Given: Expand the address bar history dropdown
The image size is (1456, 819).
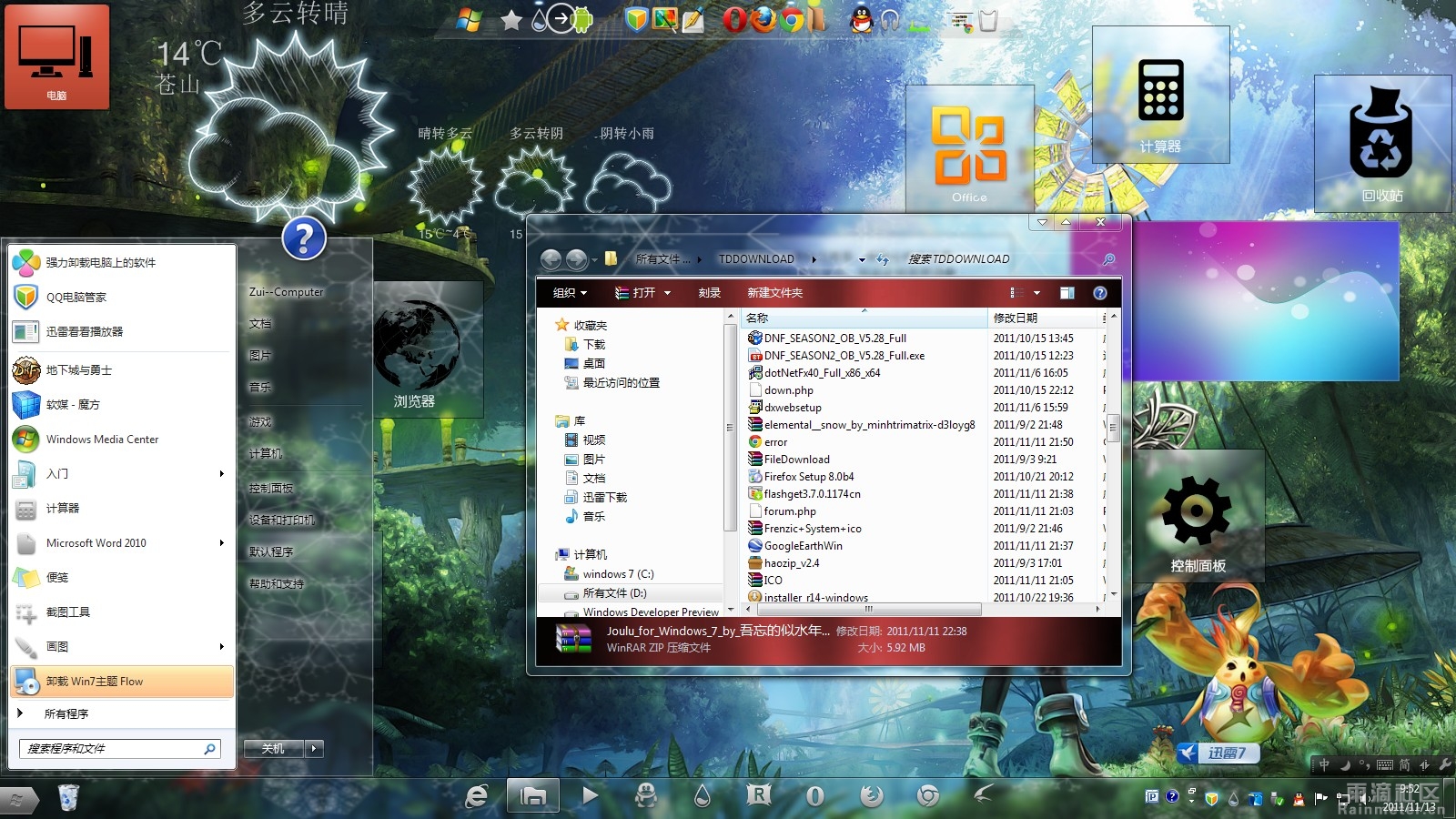Looking at the screenshot, I should click(x=862, y=259).
